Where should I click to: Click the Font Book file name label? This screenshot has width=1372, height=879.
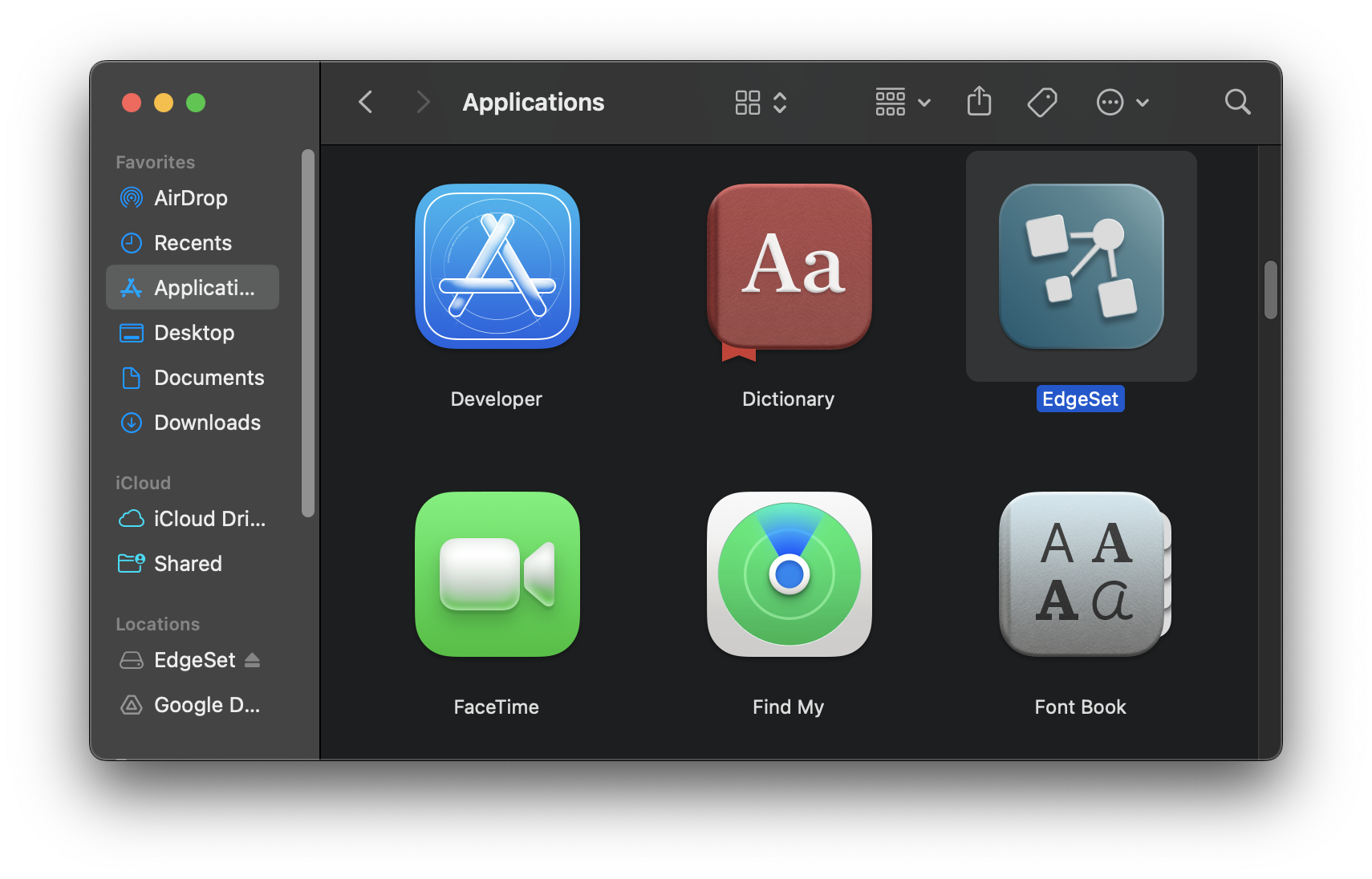(1081, 707)
